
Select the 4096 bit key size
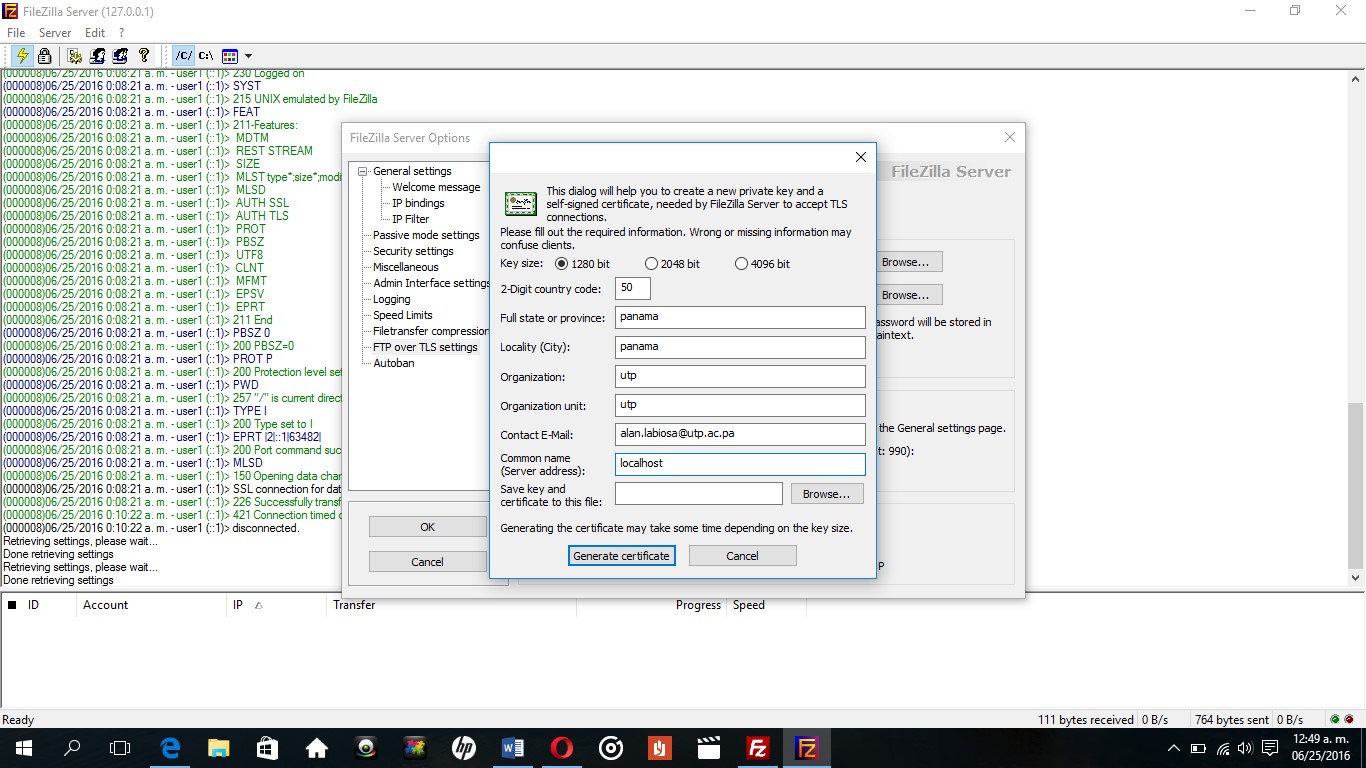(740, 263)
